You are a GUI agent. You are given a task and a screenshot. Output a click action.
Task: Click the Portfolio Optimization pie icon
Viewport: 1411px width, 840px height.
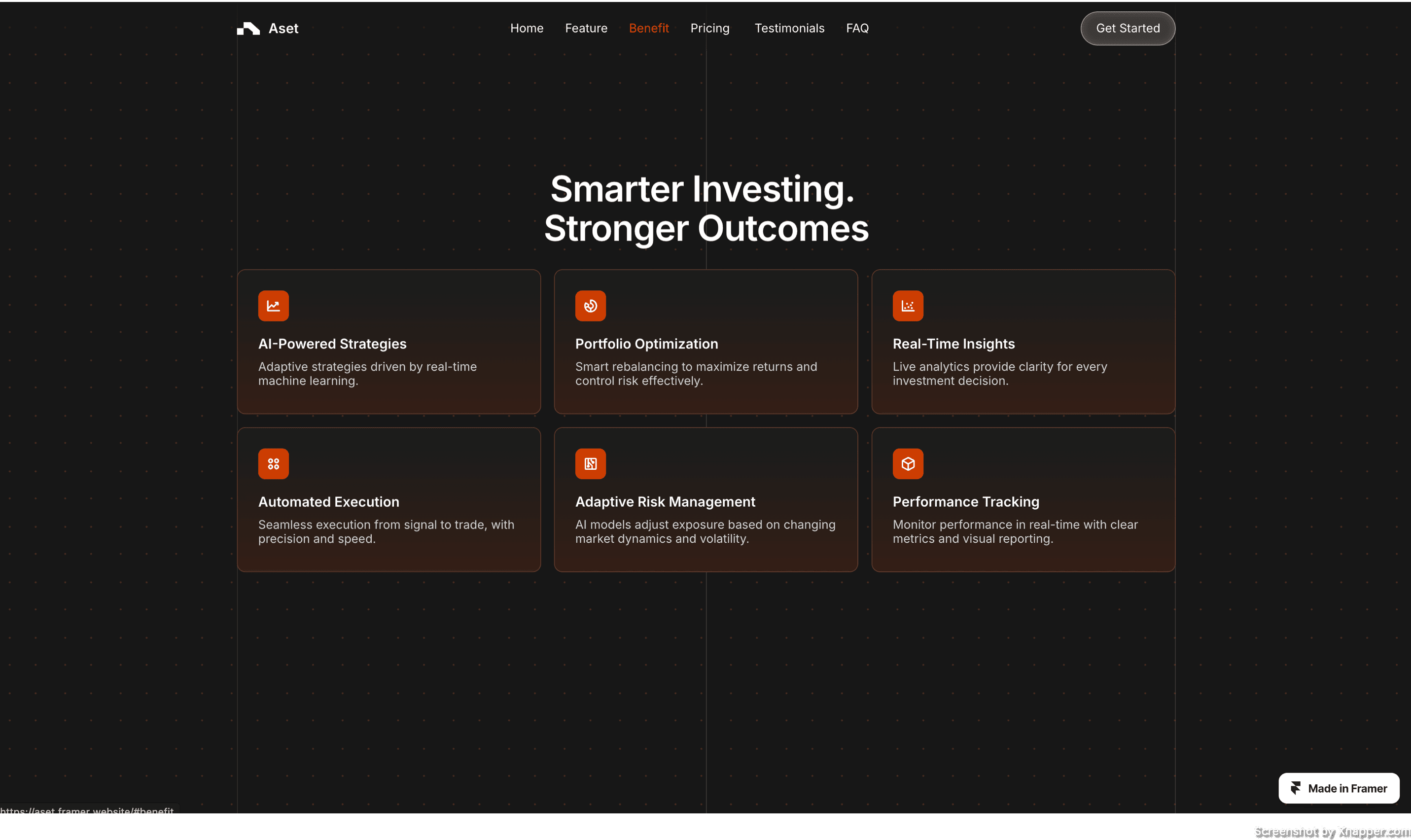coord(590,306)
